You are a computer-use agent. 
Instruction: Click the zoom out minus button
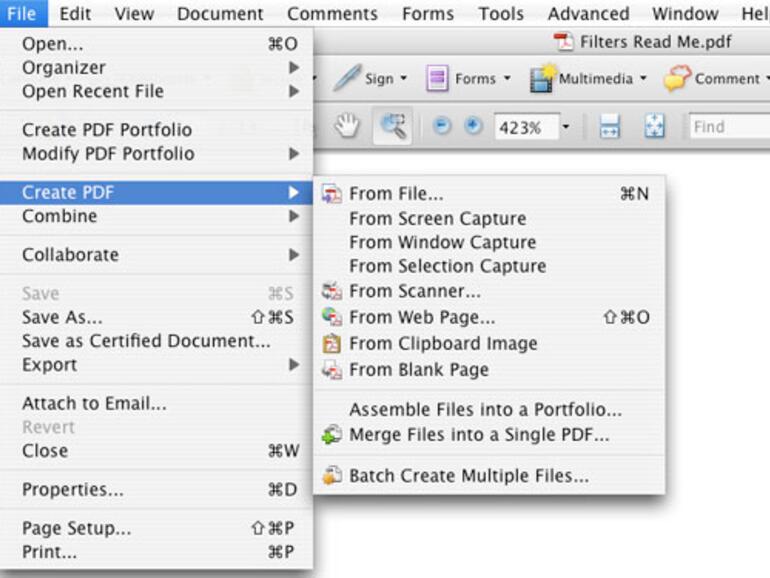click(x=442, y=128)
